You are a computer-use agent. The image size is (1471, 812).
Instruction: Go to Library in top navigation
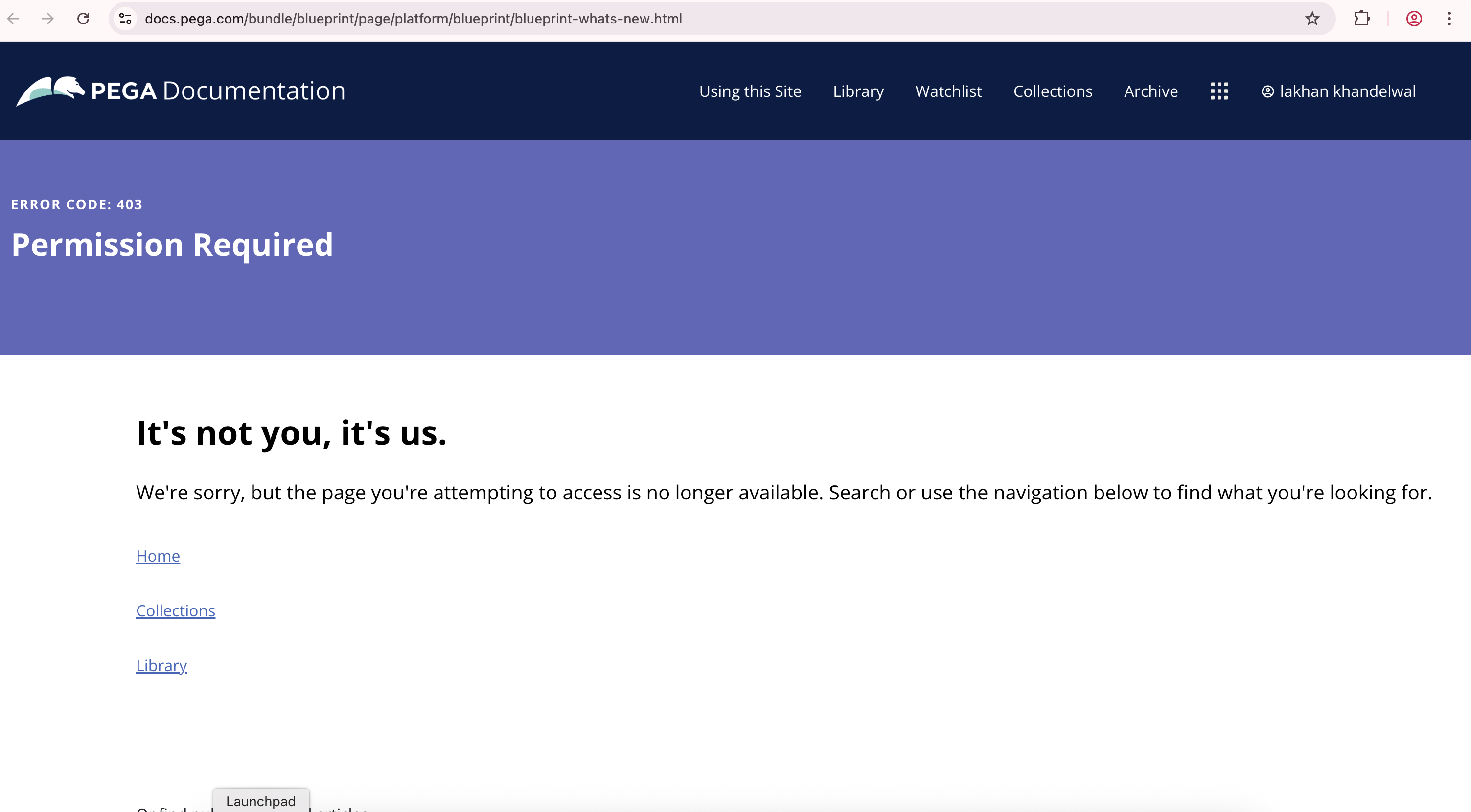click(x=858, y=91)
